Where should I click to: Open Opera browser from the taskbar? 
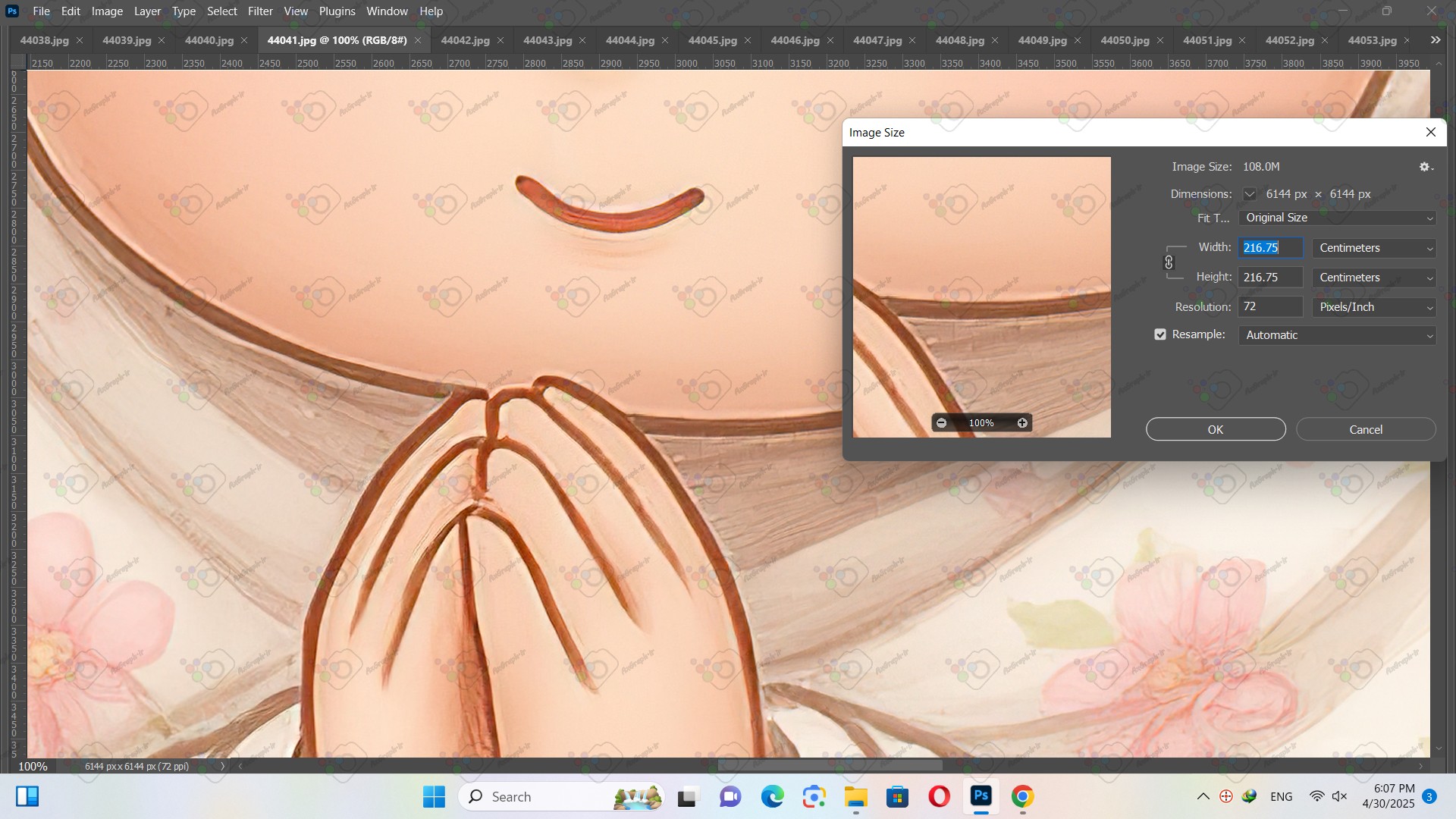coord(940,796)
